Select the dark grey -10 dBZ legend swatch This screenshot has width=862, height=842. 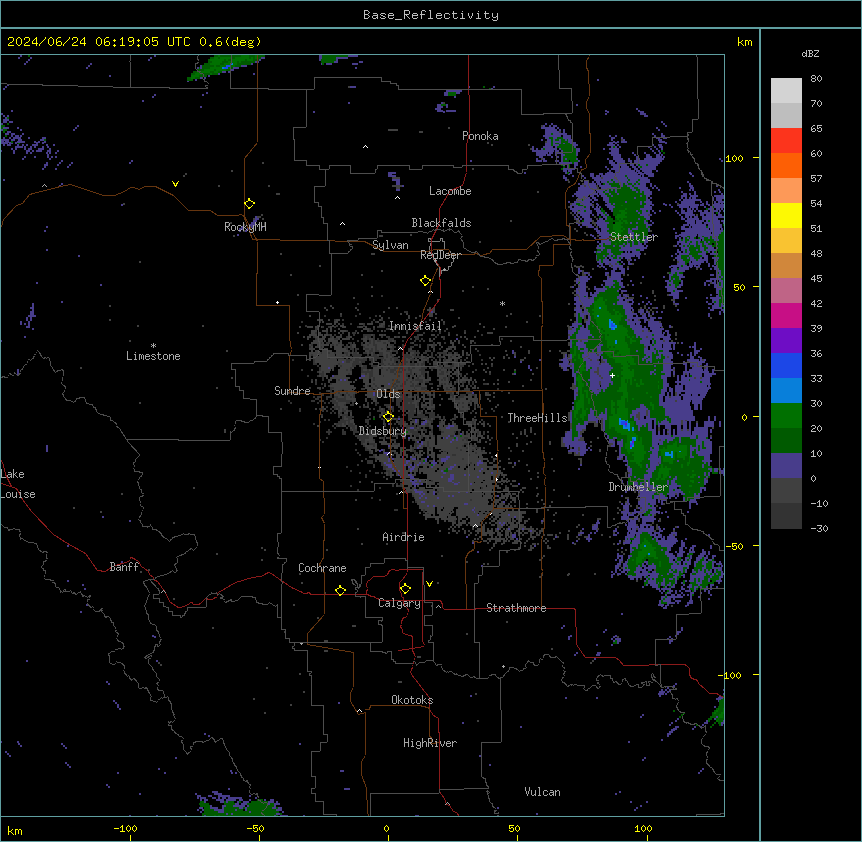(x=786, y=516)
